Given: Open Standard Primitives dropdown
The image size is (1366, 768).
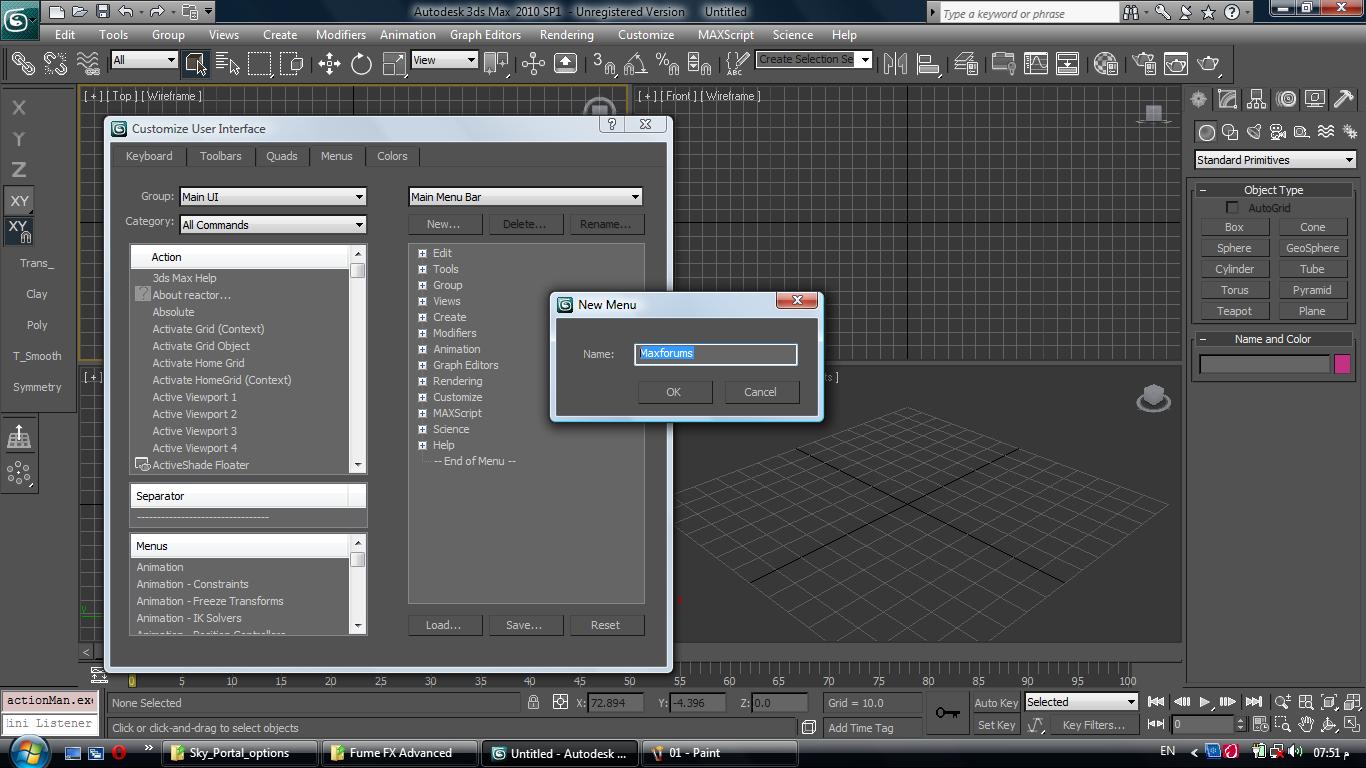Looking at the screenshot, I should (x=1275, y=160).
